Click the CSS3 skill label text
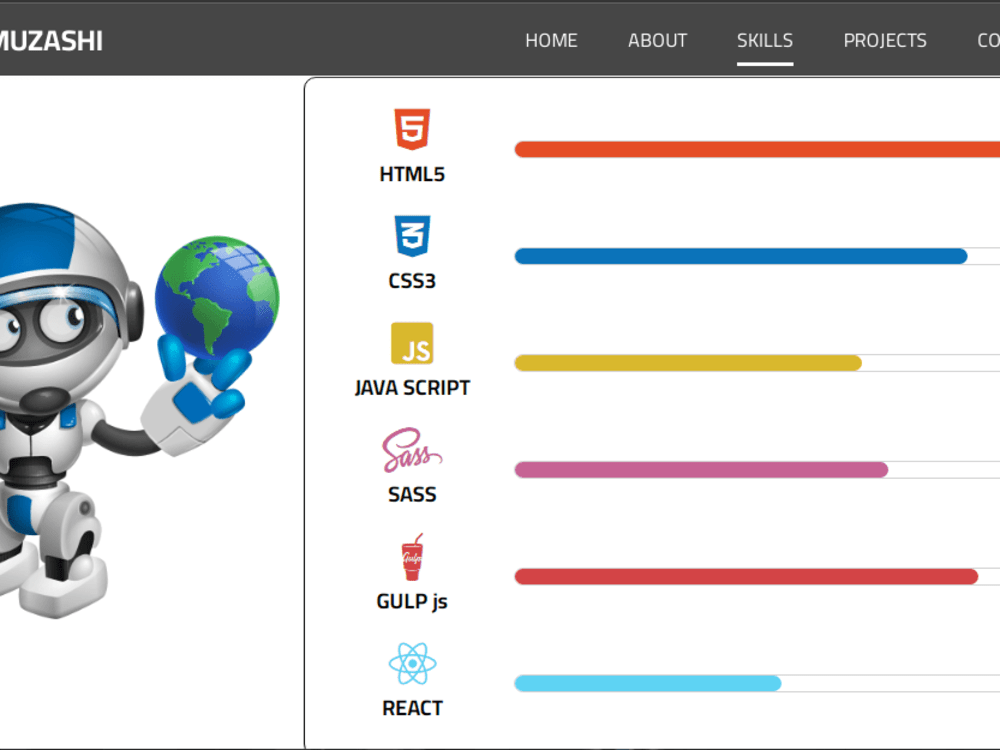 pos(413,281)
